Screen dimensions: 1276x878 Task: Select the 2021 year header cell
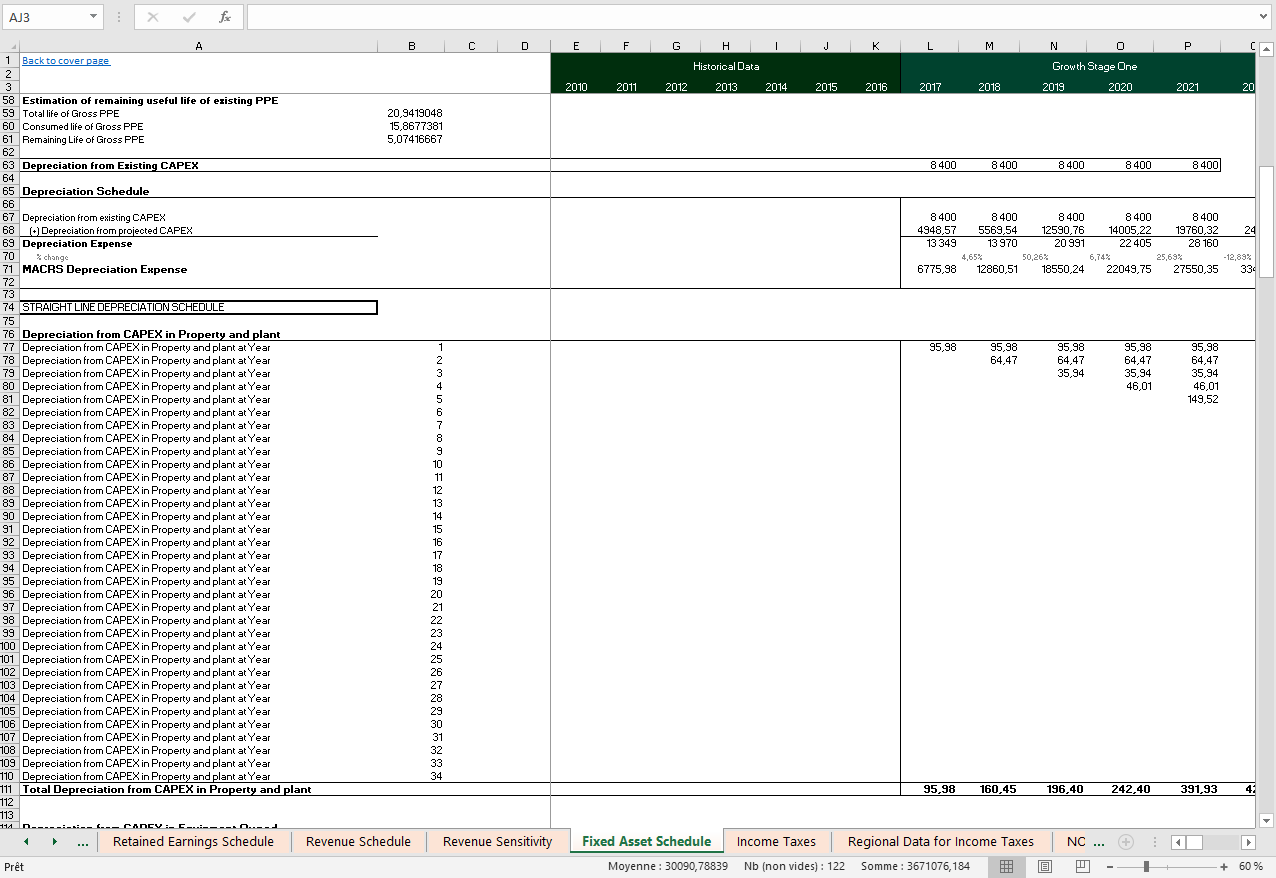click(1187, 87)
